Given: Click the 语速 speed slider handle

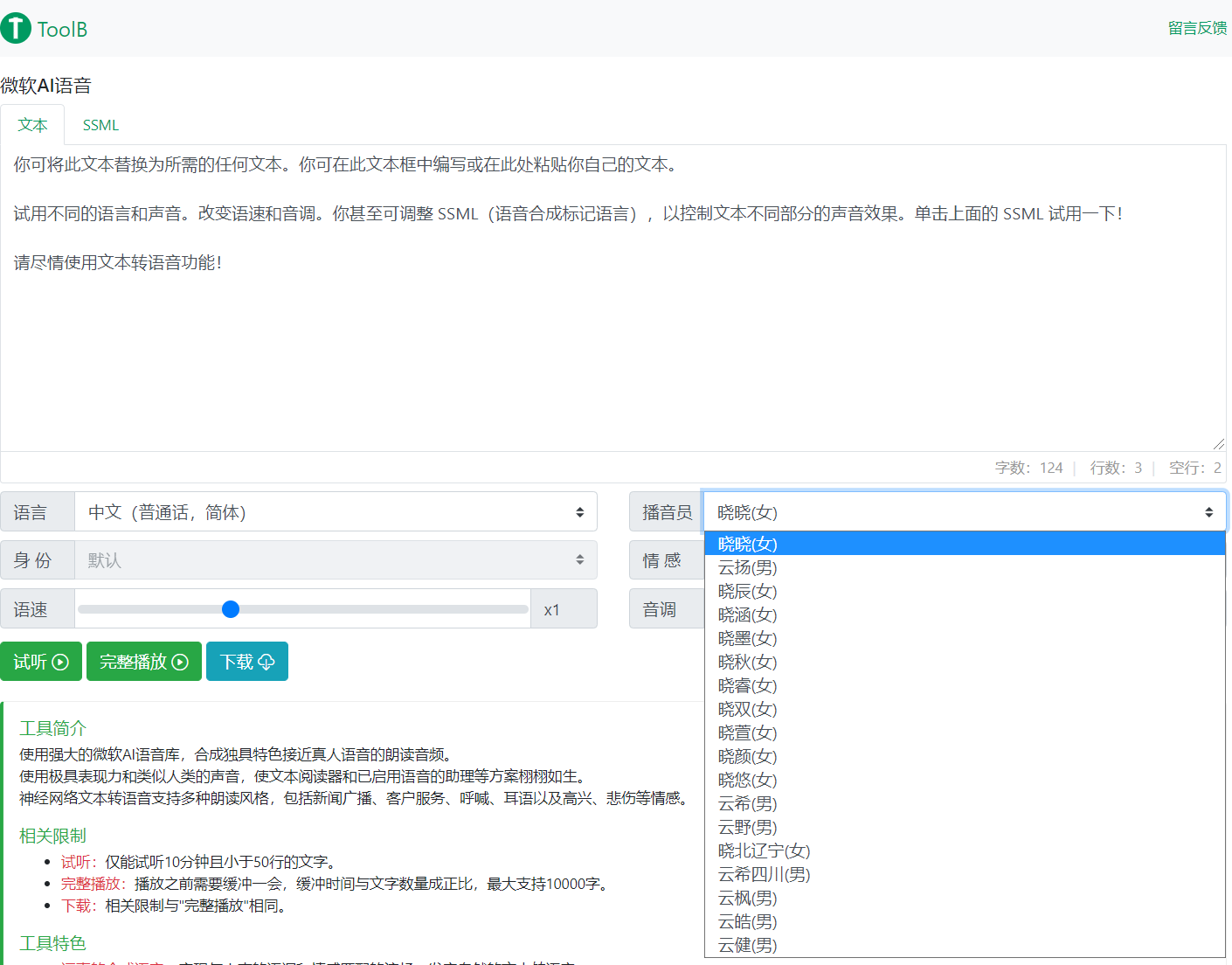Looking at the screenshot, I should 230,608.
